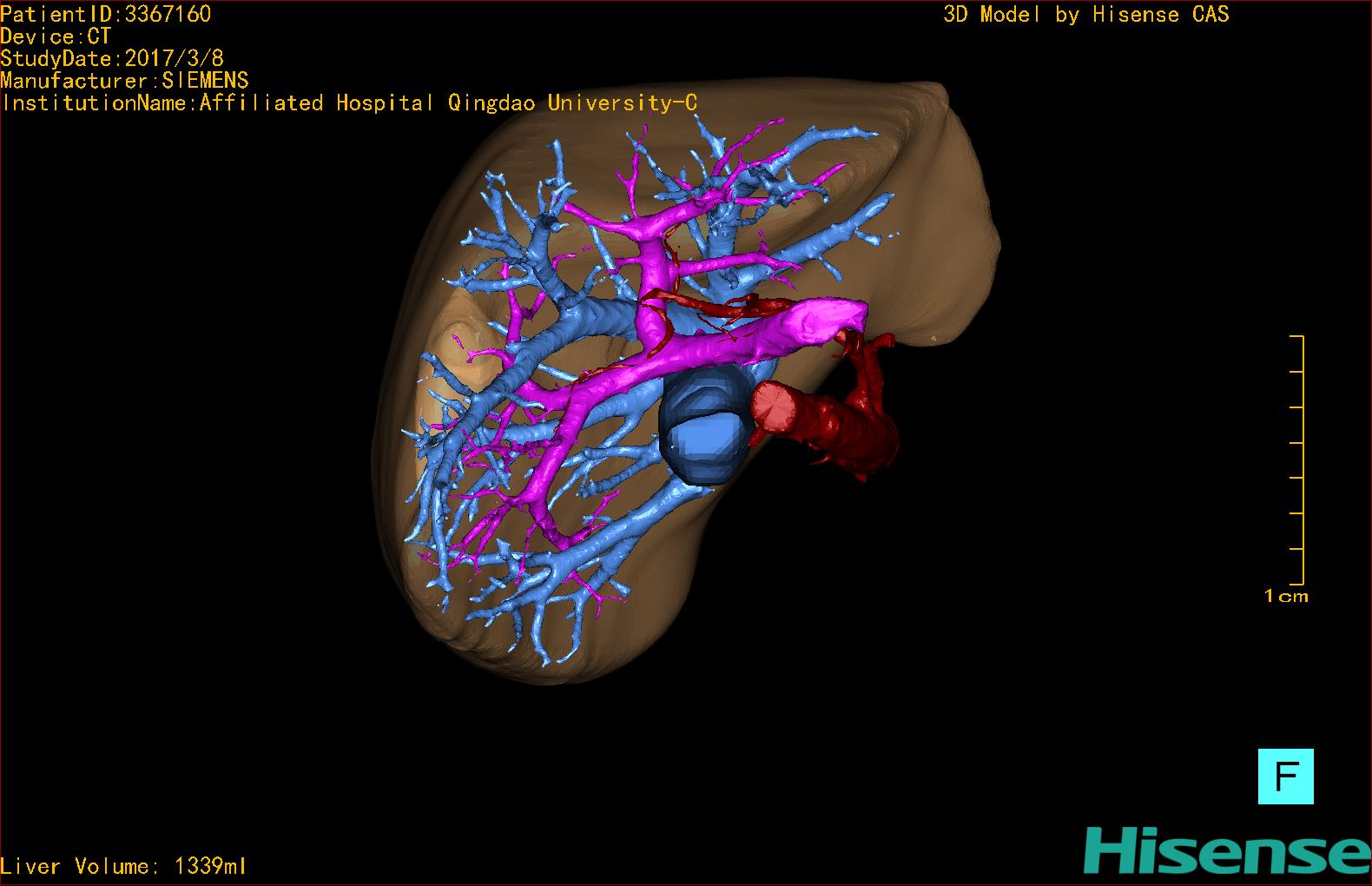Viewport: 1372px width, 886px height.
Task: Click the PatientID:3367160 overlay text
Action: pos(106,14)
